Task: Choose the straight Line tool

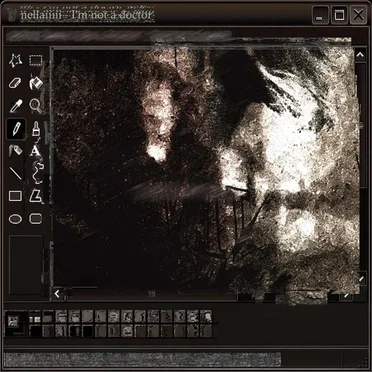Action: tap(15, 173)
